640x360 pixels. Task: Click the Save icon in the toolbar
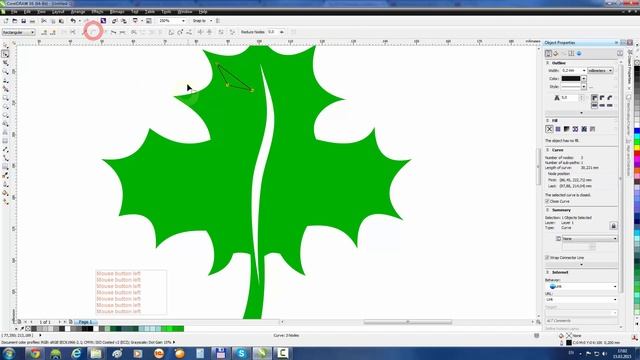pyautogui.click(x=24, y=21)
